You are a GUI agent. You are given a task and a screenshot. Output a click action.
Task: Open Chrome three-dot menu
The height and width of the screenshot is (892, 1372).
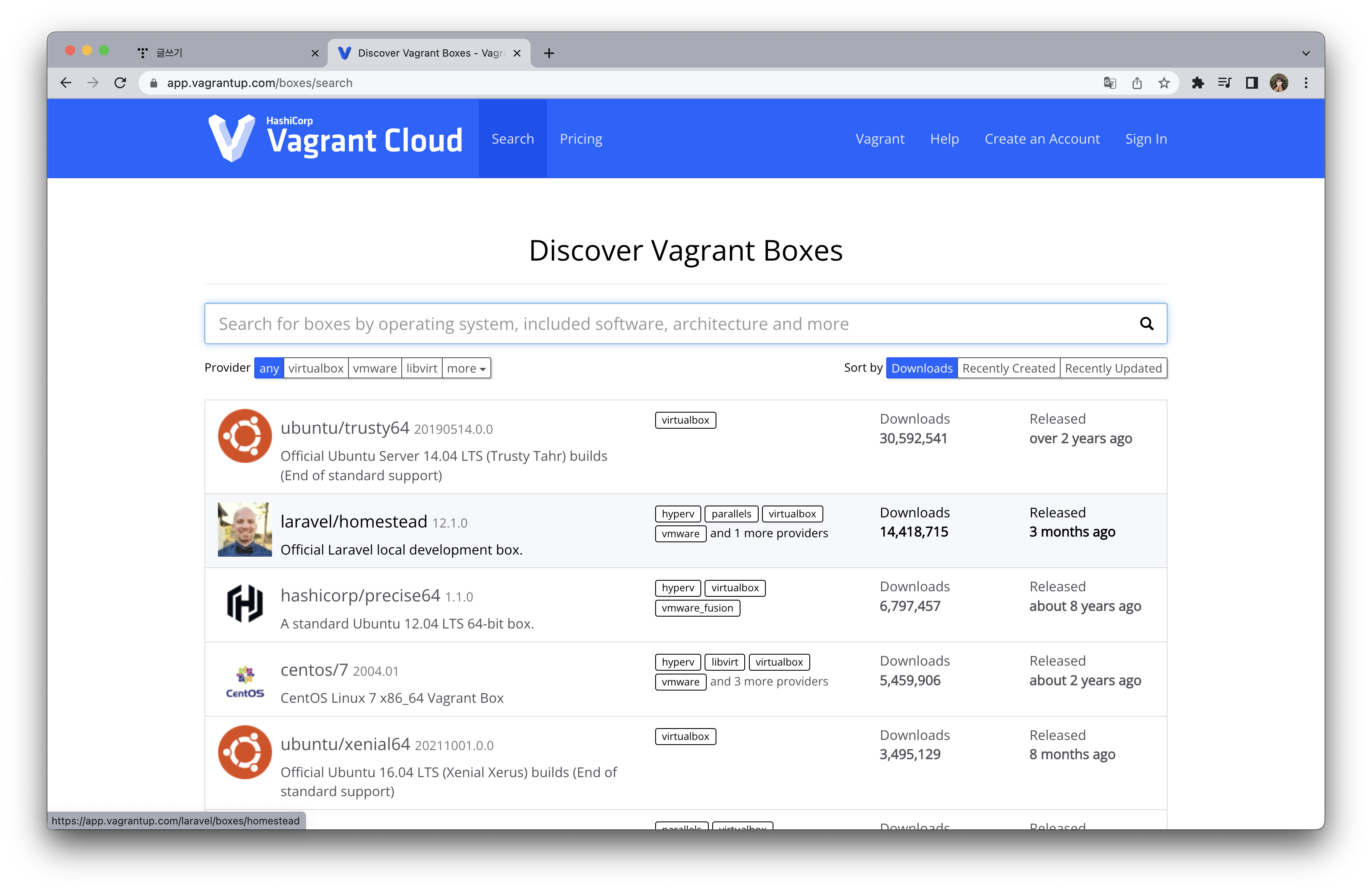tap(1306, 83)
